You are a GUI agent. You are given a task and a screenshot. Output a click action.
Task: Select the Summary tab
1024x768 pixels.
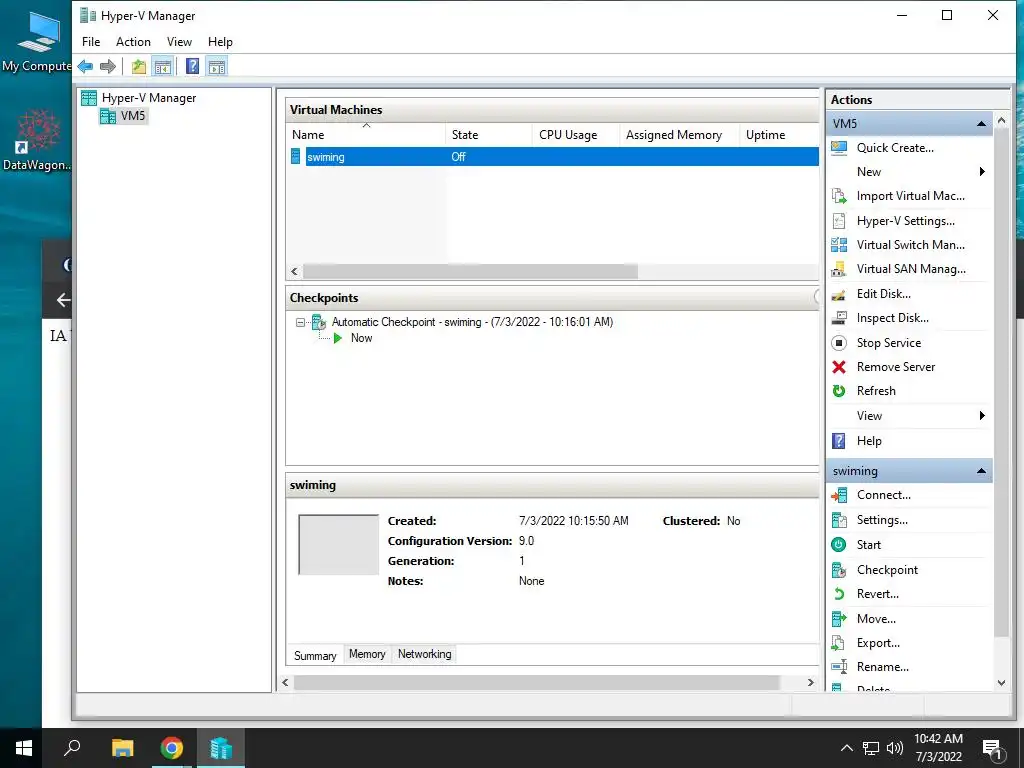(315, 655)
